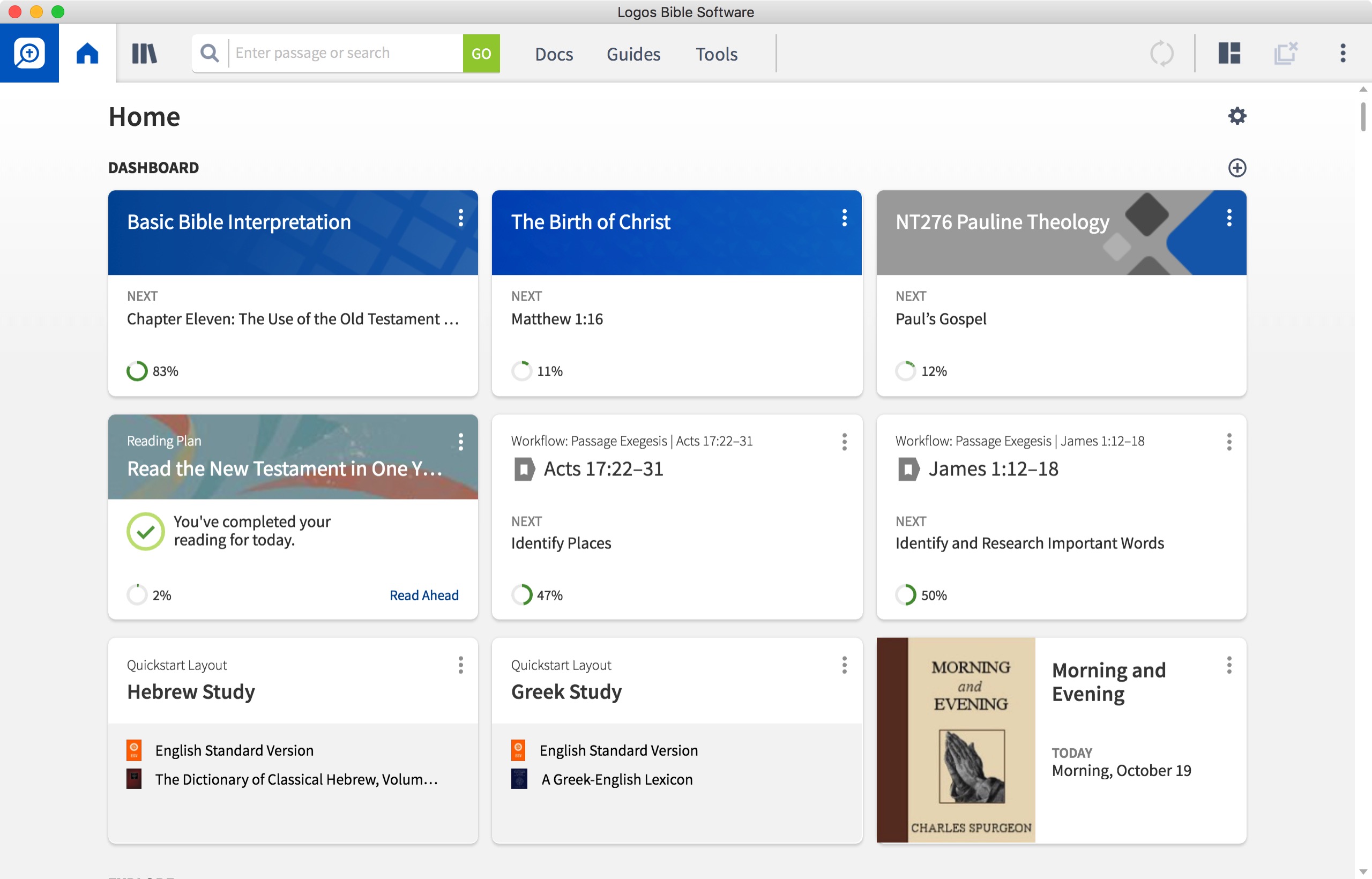
Task: Open options for NT276 Pauline Theology card
Action: click(1229, 218)
